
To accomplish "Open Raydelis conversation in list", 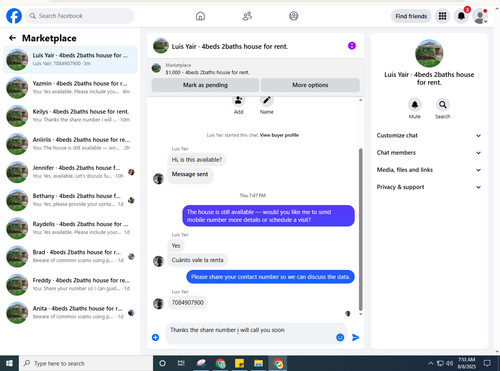I will pyautogui.click(x=70, y=228).
